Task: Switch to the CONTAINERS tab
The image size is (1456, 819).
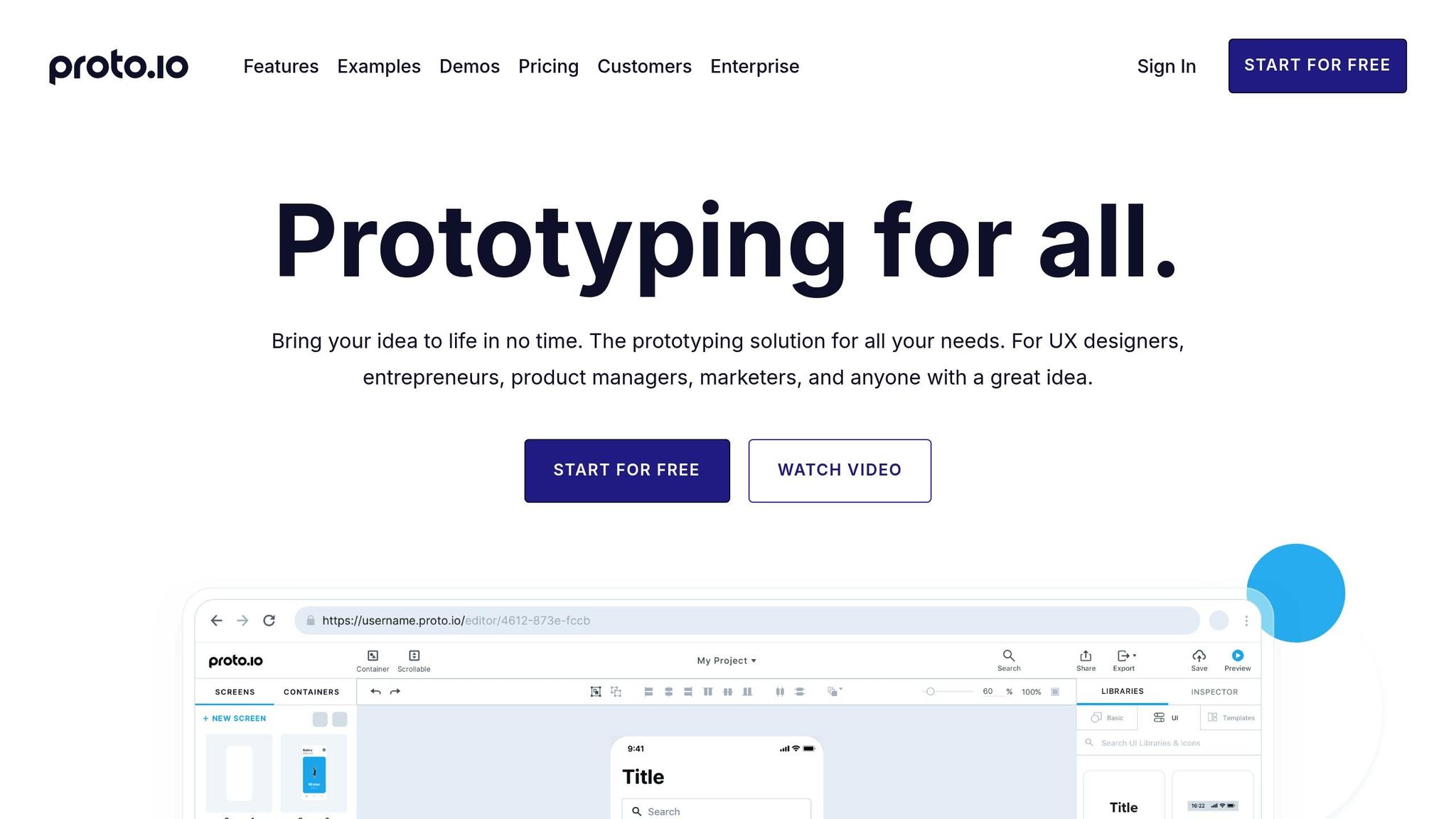Action: (311, 692)
